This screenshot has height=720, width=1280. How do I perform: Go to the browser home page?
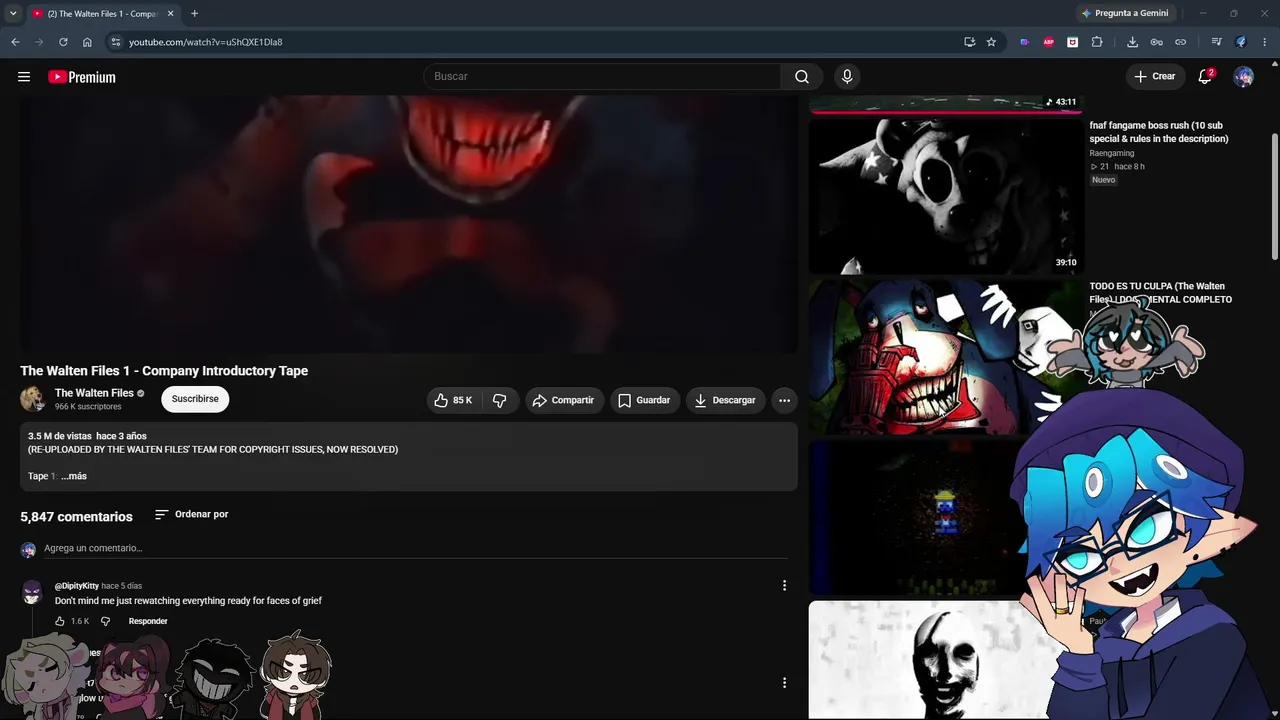pos(87,42)
